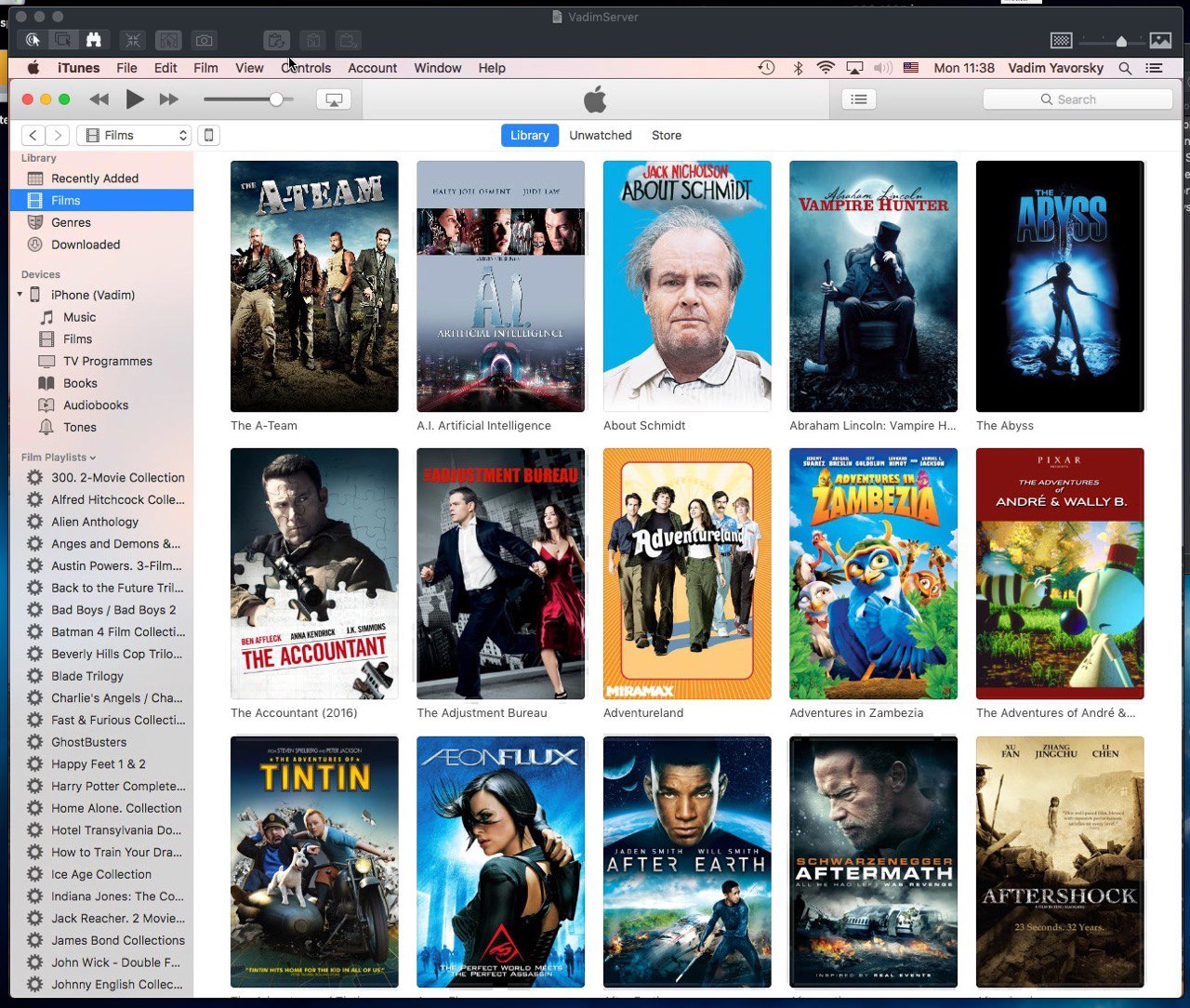1190x1008 pixels.
Task: Select the Adventures in Zambezia poster
Action: click(x=873, y=574)
